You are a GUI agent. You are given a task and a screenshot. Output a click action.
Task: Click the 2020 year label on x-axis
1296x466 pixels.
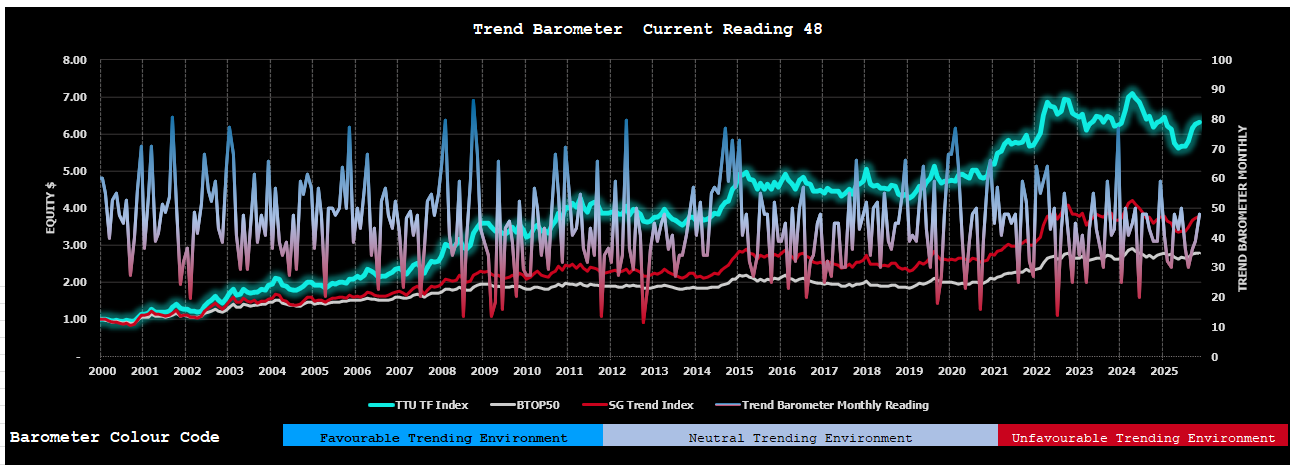point(950,371)
